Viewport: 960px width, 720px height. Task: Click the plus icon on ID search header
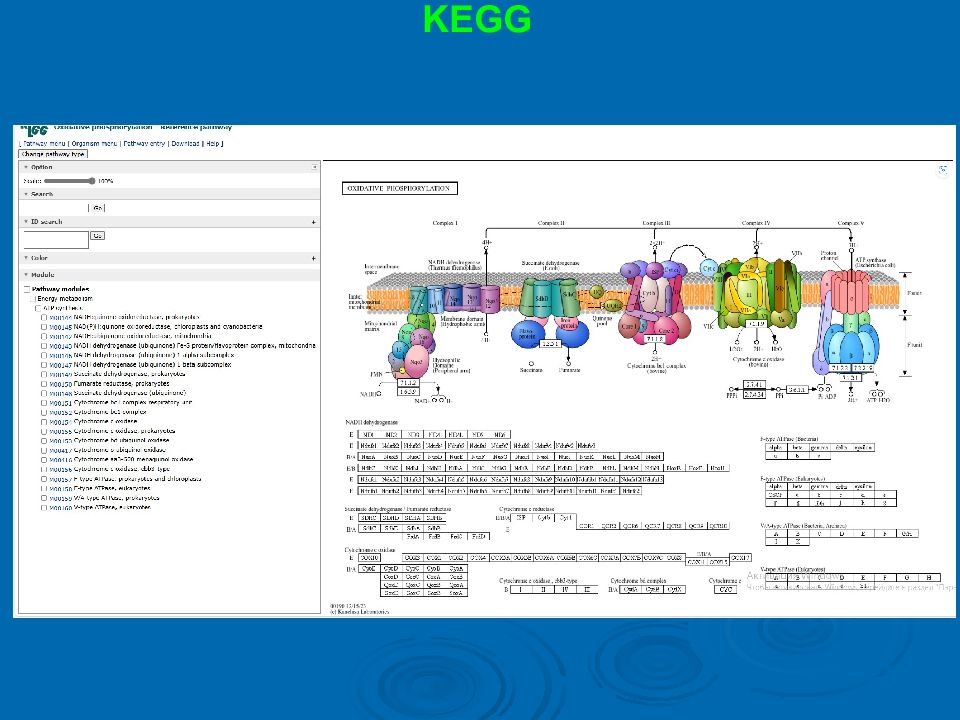coord(313,222)
